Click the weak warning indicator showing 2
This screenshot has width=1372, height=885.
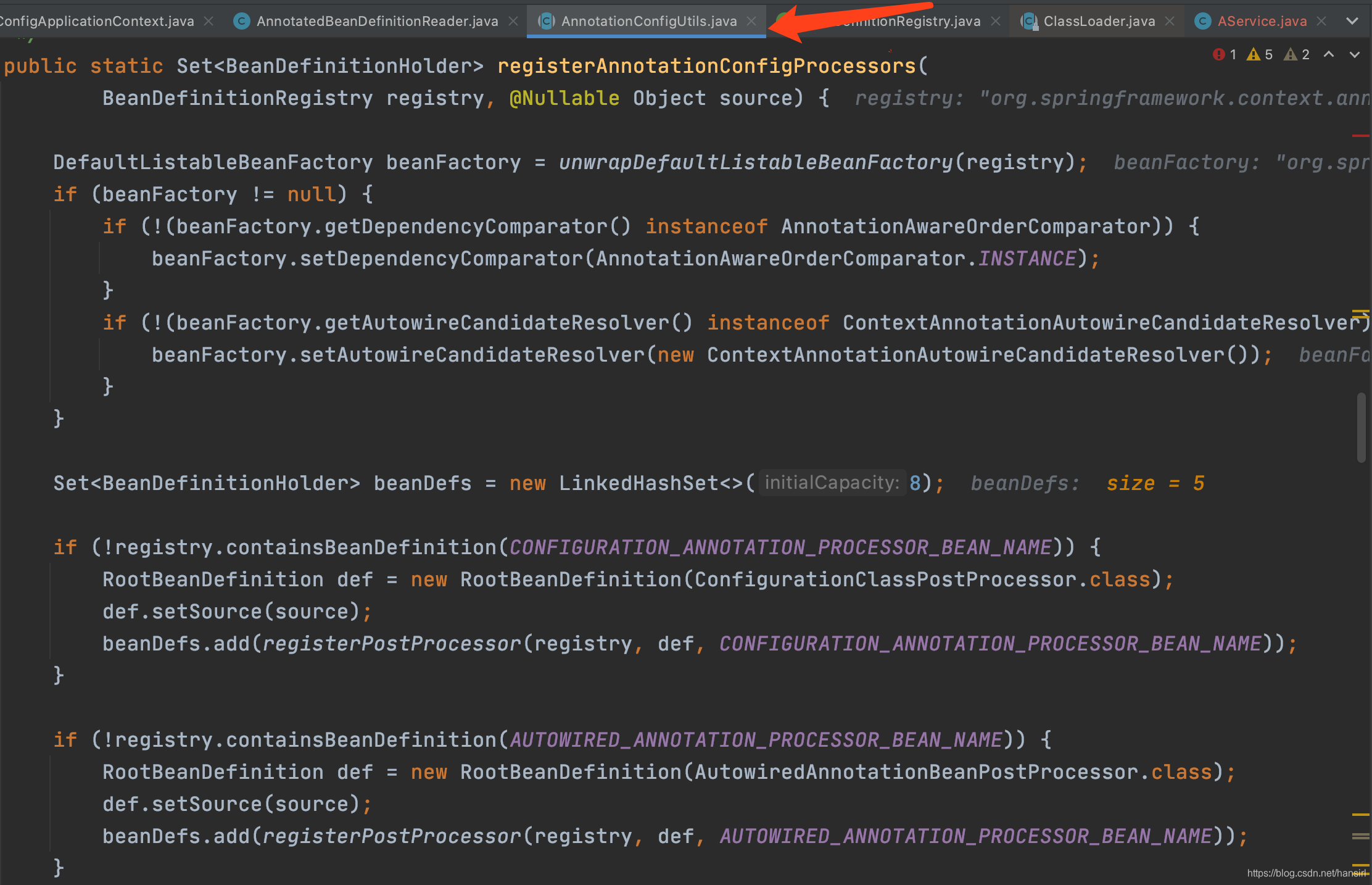click(1296, 55)
